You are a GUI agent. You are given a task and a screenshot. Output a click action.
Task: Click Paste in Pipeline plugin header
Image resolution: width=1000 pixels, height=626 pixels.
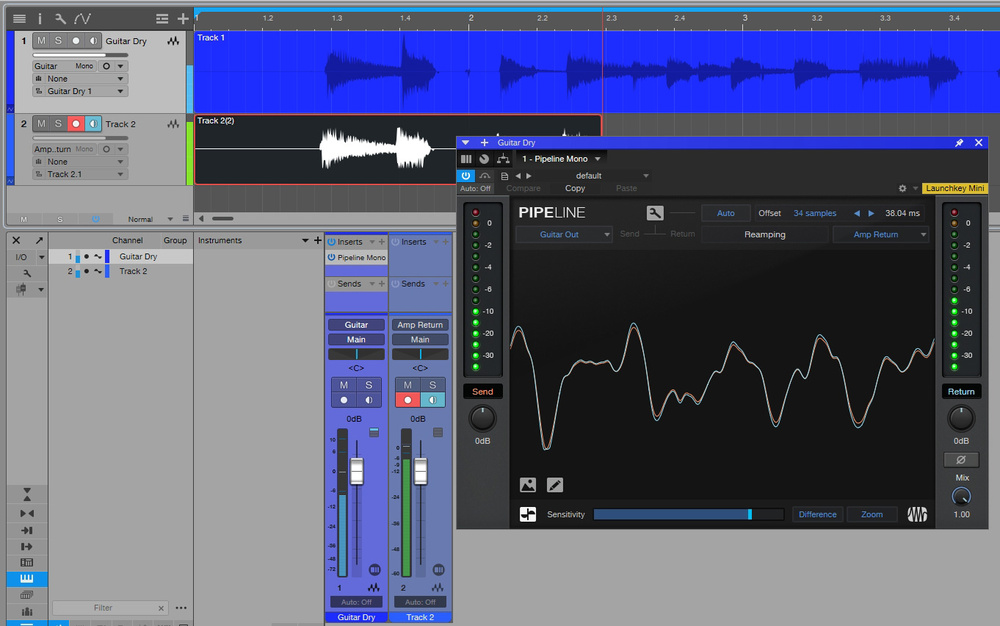(x=626, y=188)
